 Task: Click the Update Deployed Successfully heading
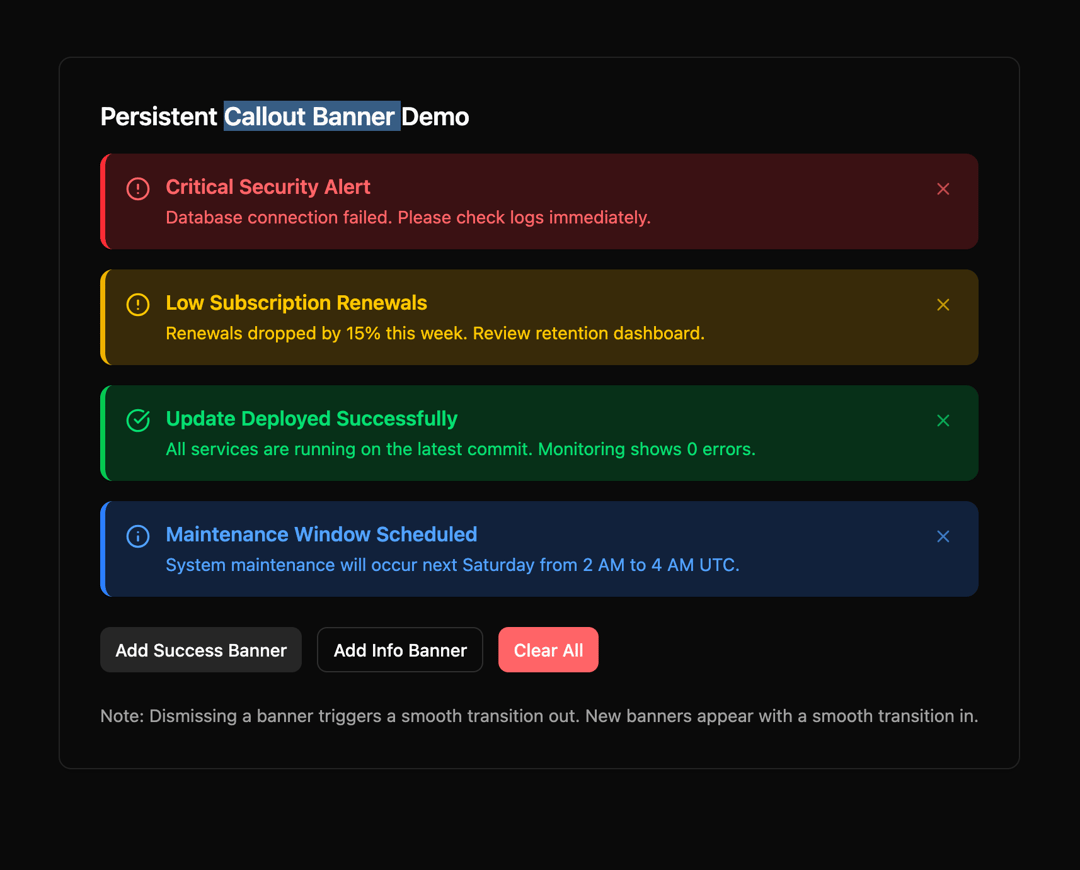coord(311,418)
